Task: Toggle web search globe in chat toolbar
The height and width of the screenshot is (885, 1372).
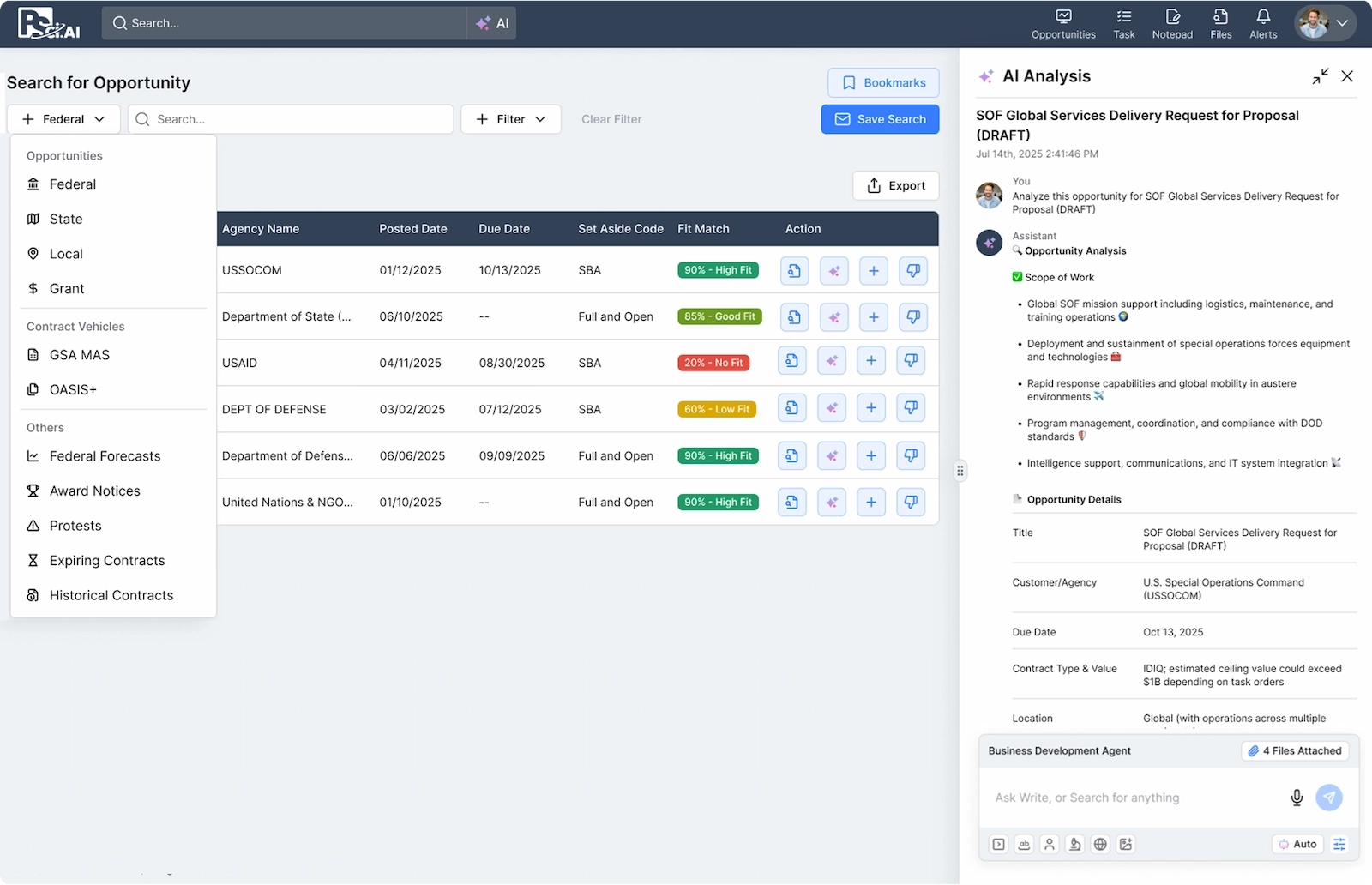Action: point(1100,845)
